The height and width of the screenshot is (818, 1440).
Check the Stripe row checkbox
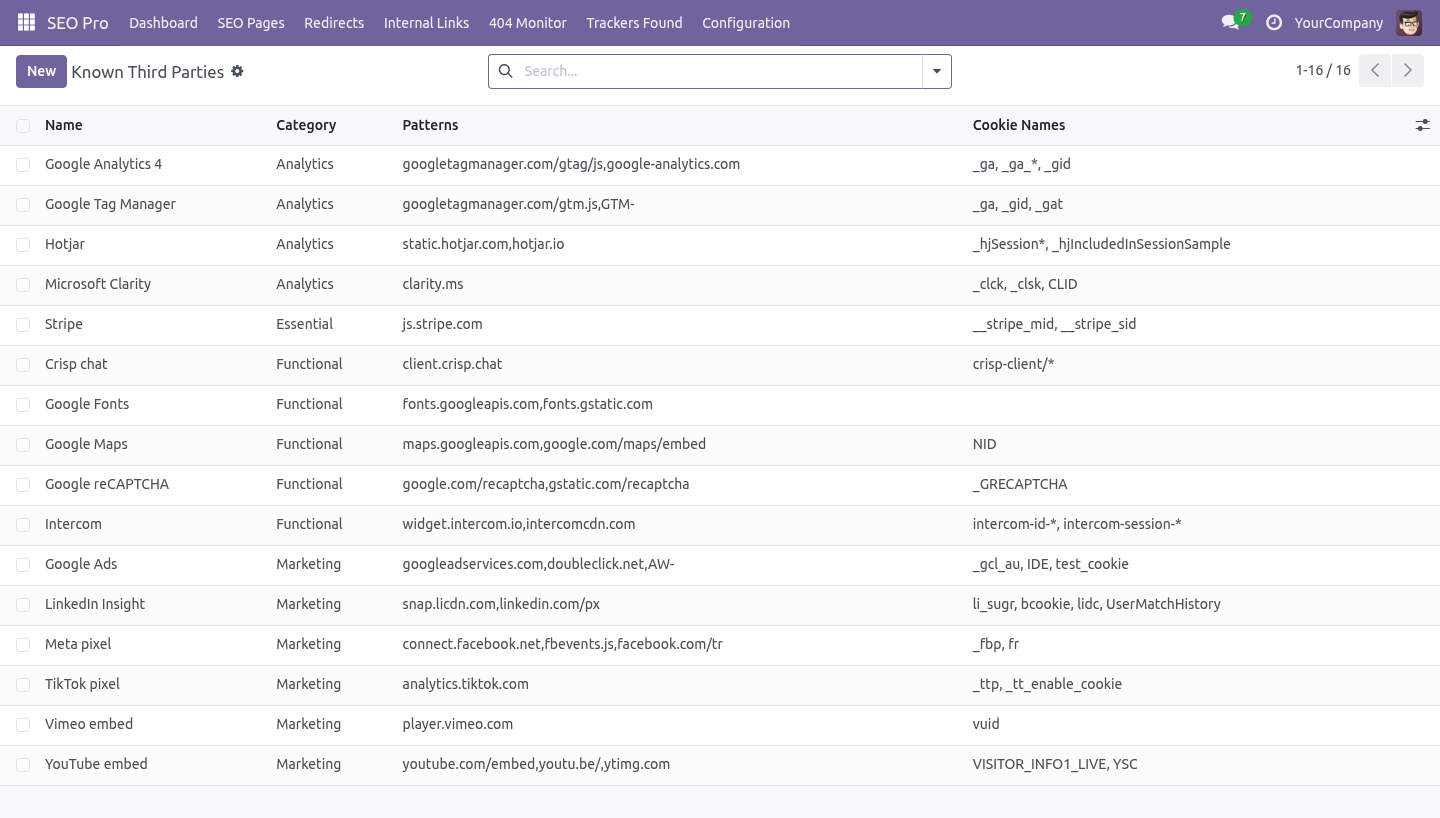tap(23, 325)
